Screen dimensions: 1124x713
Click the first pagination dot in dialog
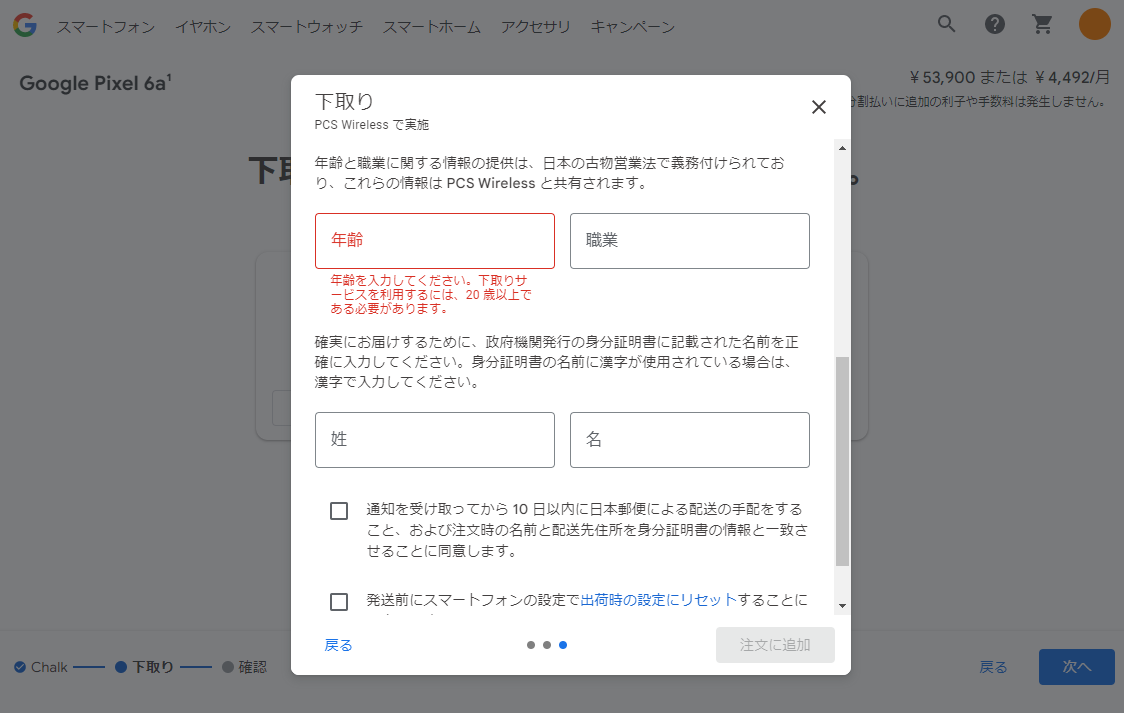[x=530, y=645]
